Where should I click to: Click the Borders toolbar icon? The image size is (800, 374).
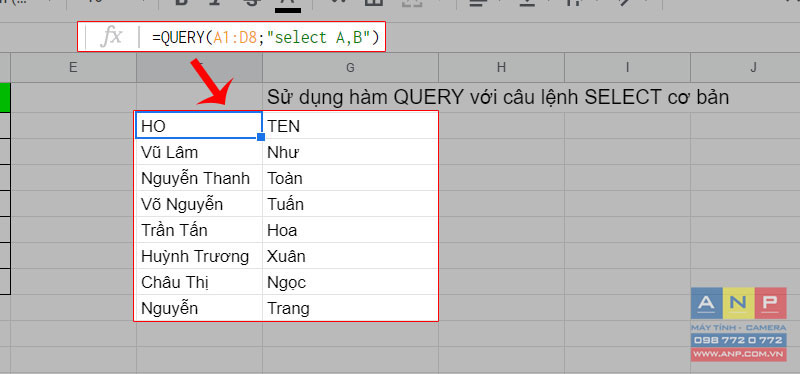[x=373, y=3]
